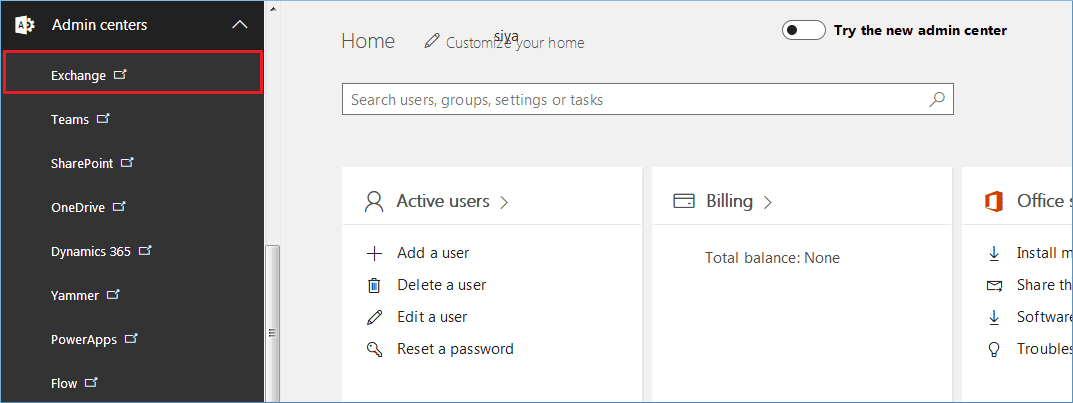Screen dimensions: 1073x403
Task: Click the plus icon for Add a user
Action: tap(374, 254)
